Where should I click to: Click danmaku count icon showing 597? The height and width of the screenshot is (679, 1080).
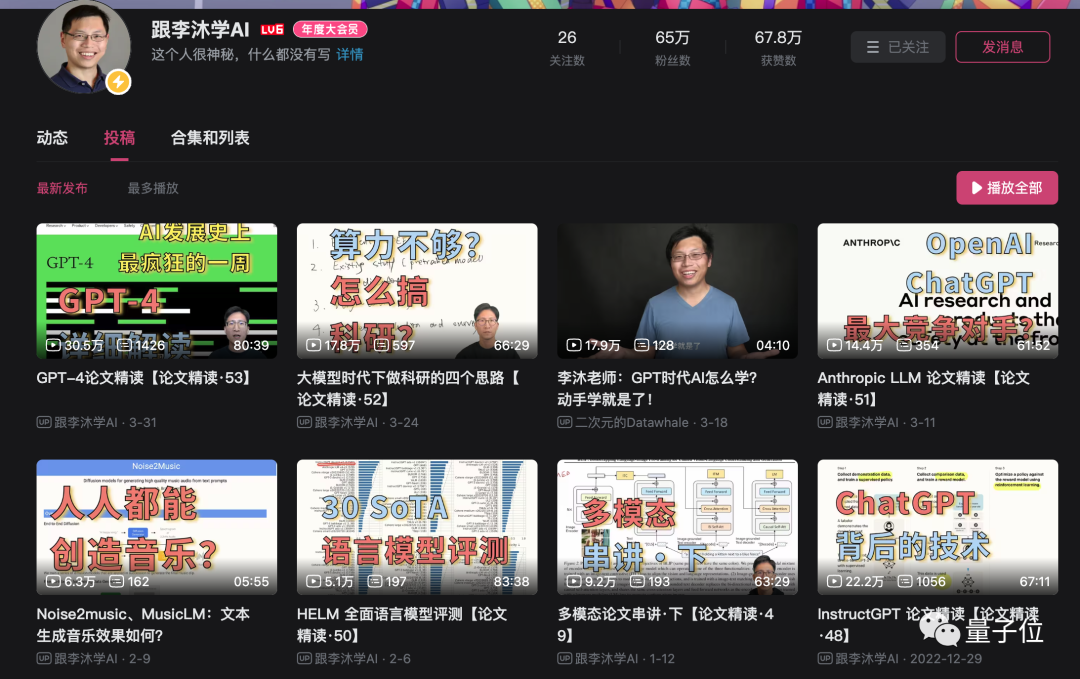point(383,345)
